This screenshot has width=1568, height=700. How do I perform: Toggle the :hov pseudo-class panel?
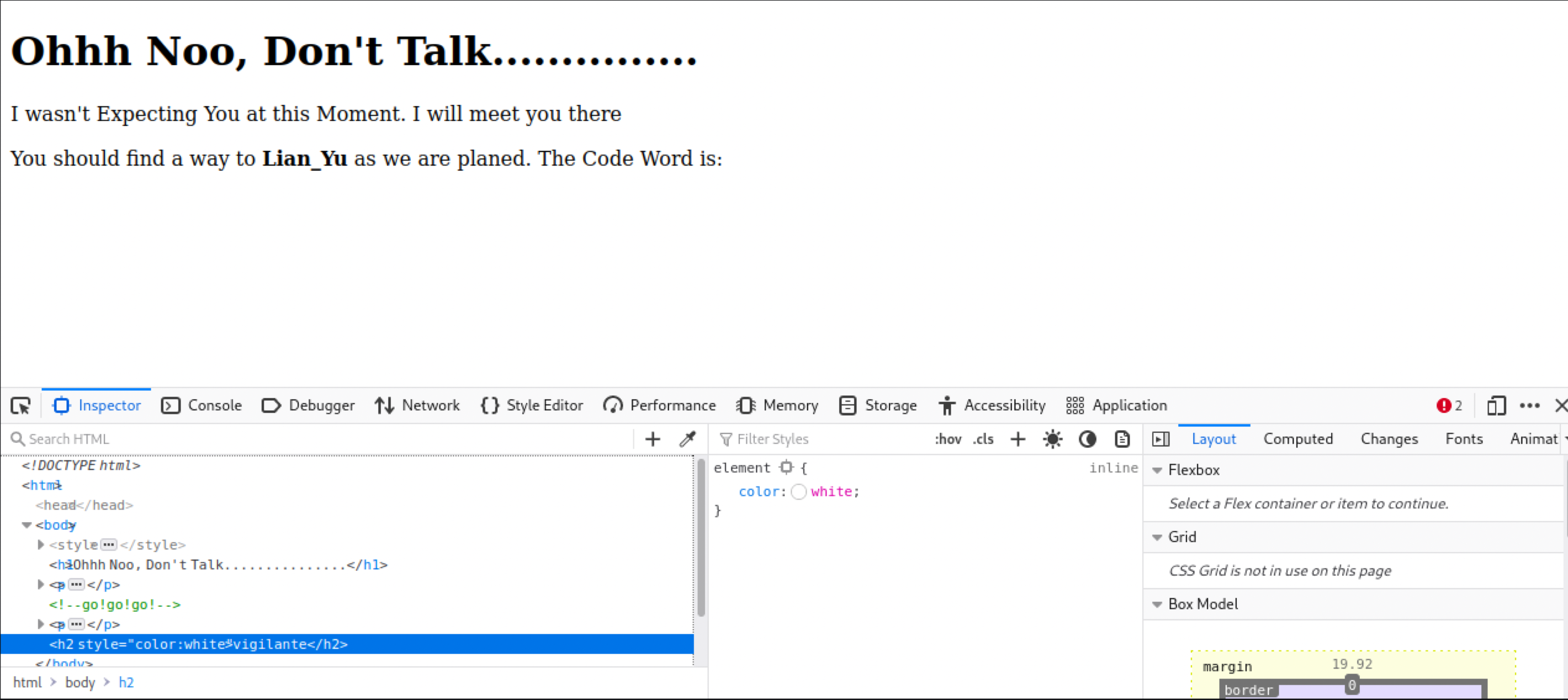pos(948,439)
